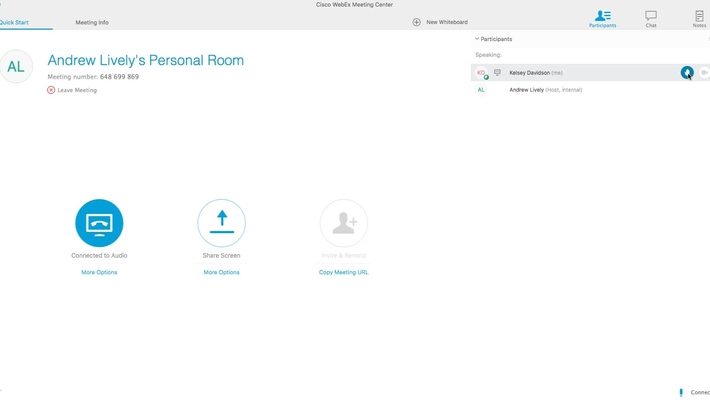This screenshot has width=710, height=400.
Task: Click Kelsey Davidson's KD avatar
Action: pyautogui.click(x=481, y=72)
